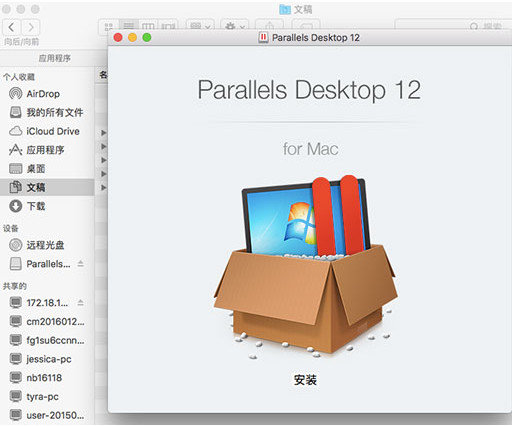Expand the last folder disclosure triangle
The image size is (513, 426).
(104, 188)
